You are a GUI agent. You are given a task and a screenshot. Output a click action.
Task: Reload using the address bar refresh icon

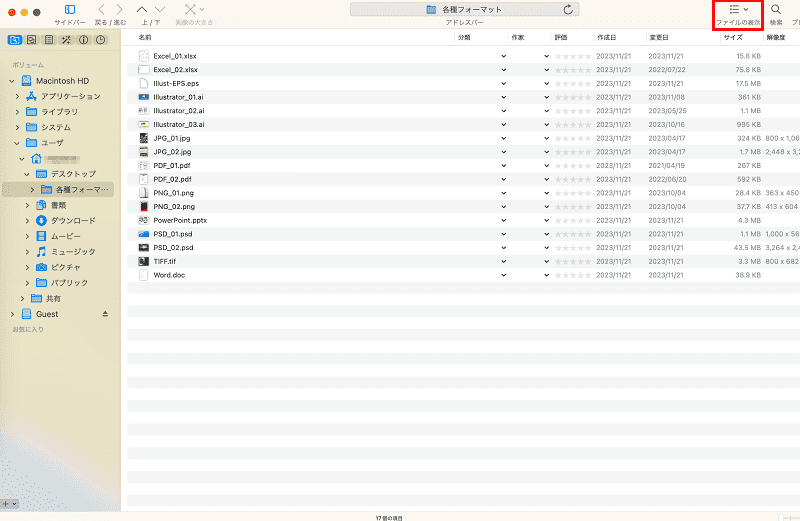click(x=568, y=9)
